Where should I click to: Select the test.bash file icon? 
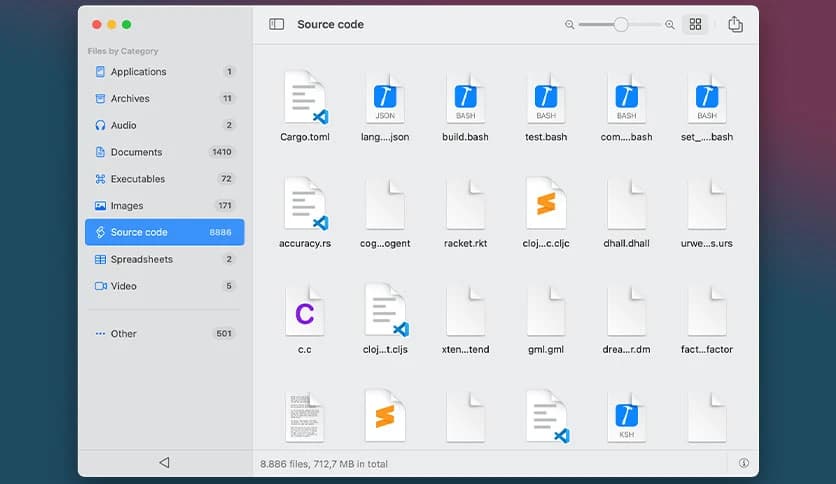[546, 98]
